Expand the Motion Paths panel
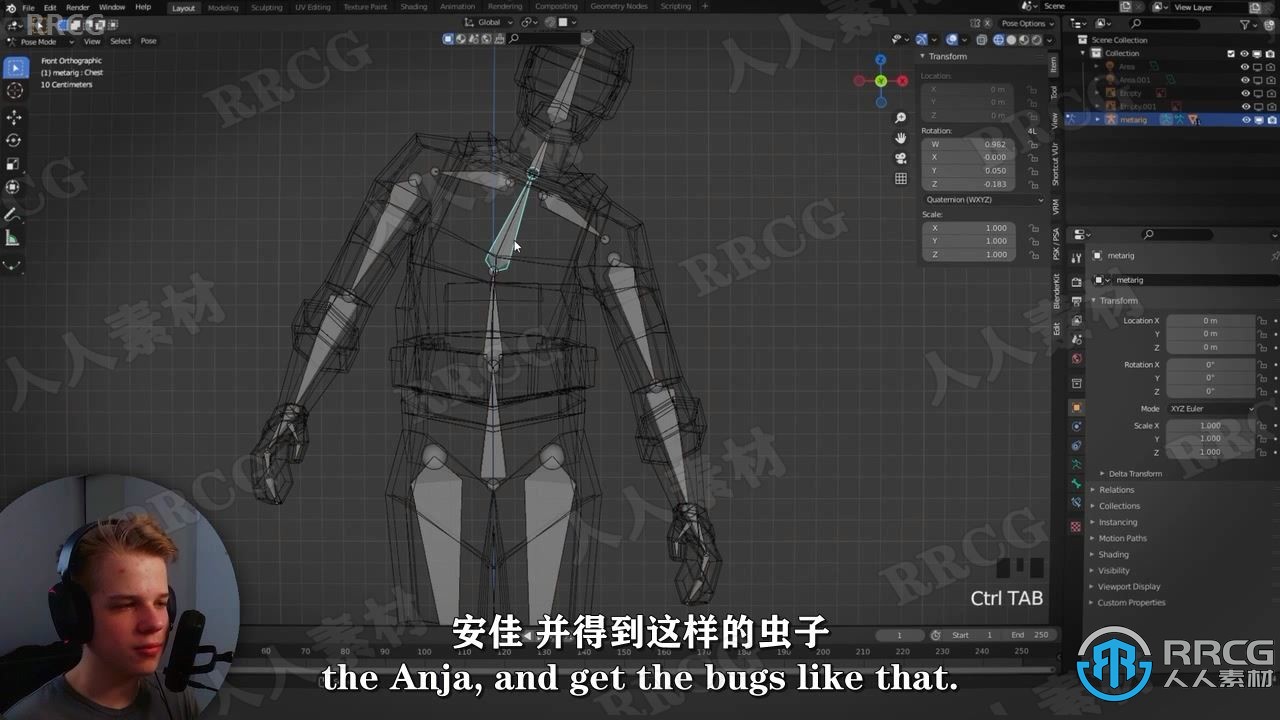1280x720 pixels. pos(1122,538)
